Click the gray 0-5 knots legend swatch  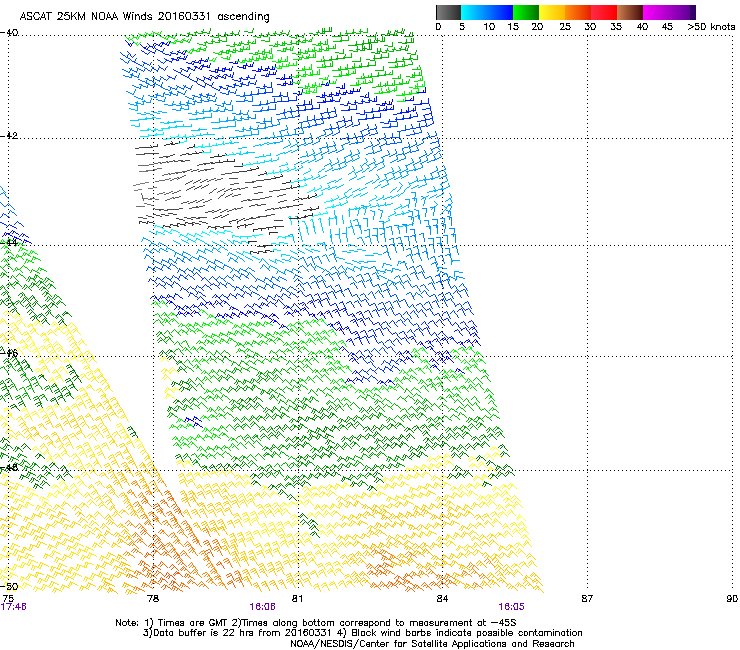(x=448, y=12)
